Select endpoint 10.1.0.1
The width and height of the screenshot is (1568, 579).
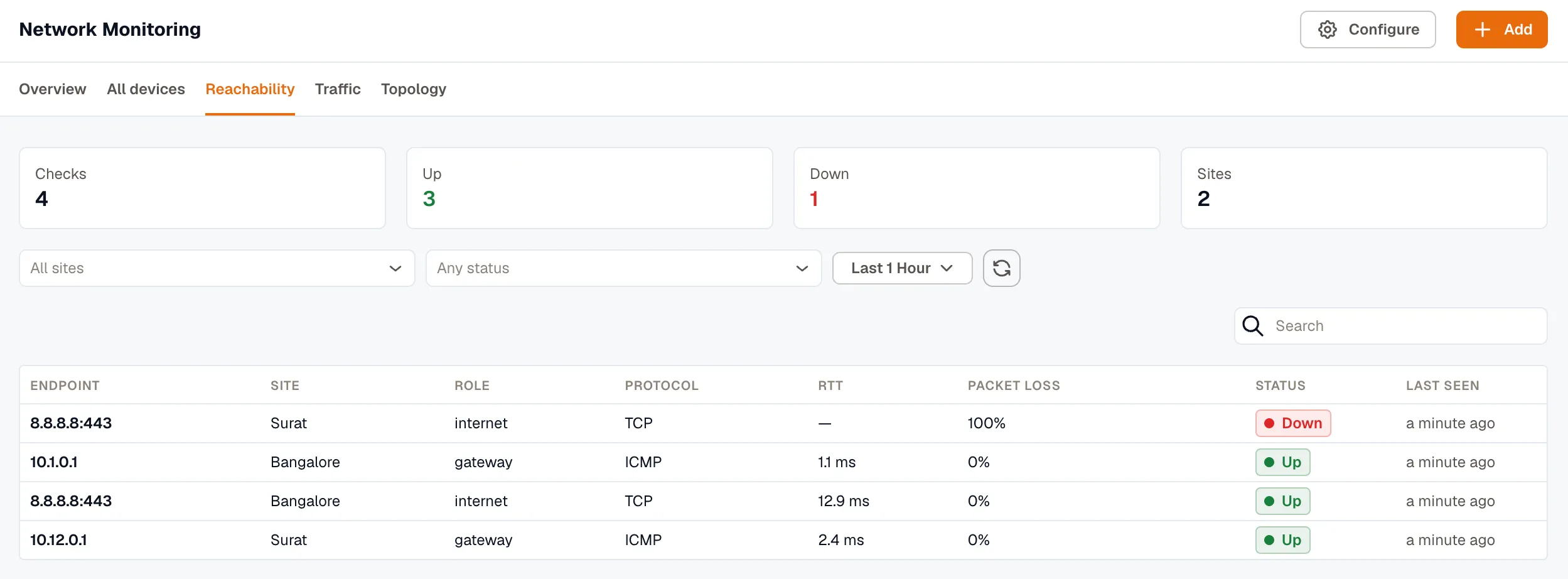(54, 462)
